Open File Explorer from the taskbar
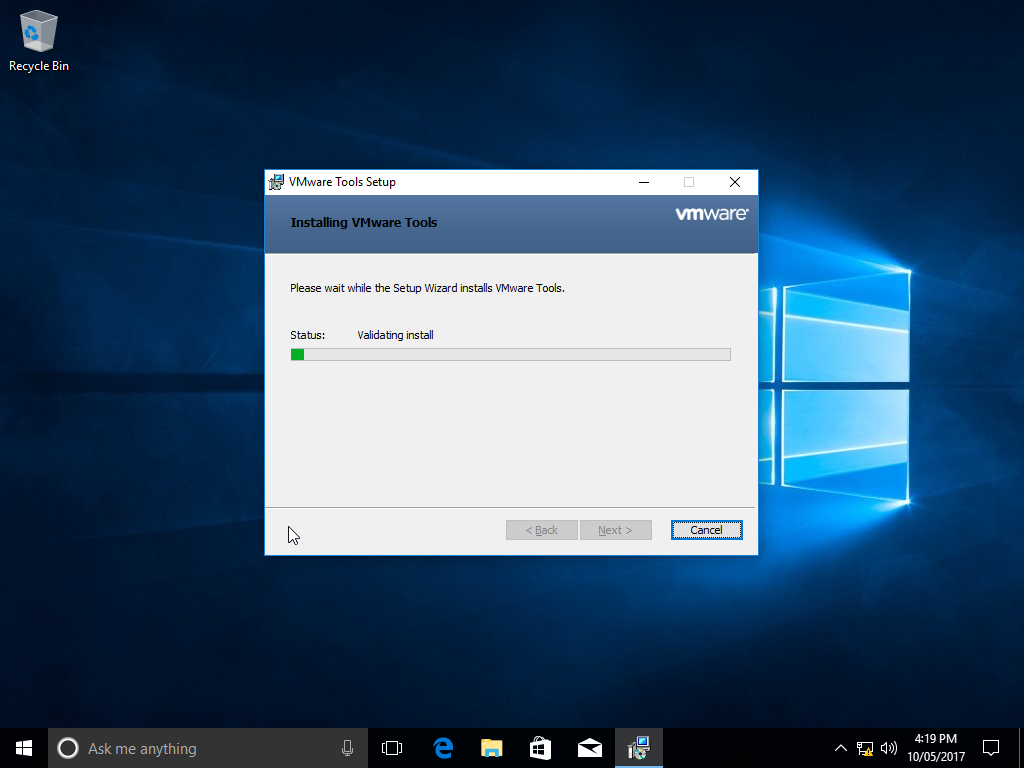 pyautogui.click(x=491, y=748)
